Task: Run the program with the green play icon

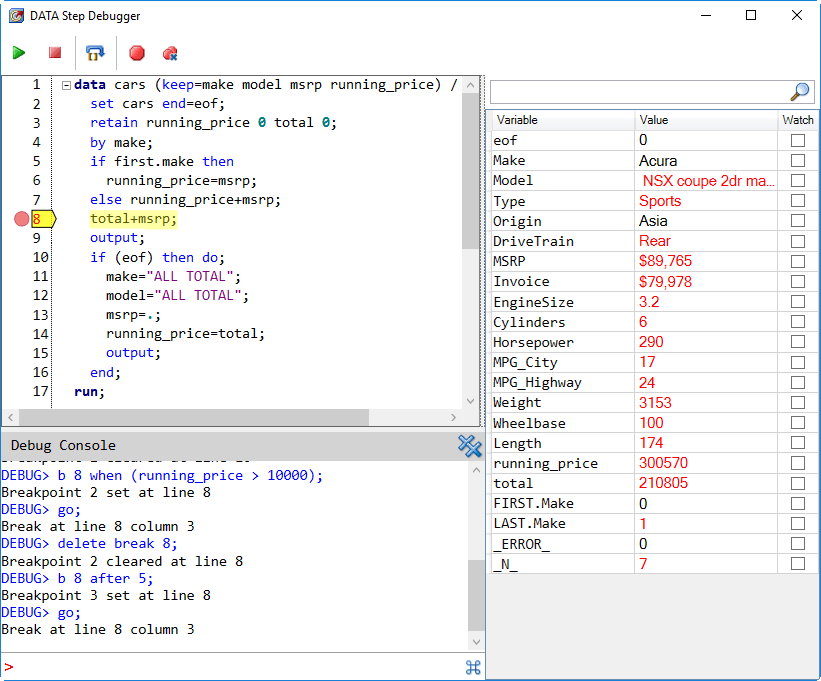Action: (19, 52)
